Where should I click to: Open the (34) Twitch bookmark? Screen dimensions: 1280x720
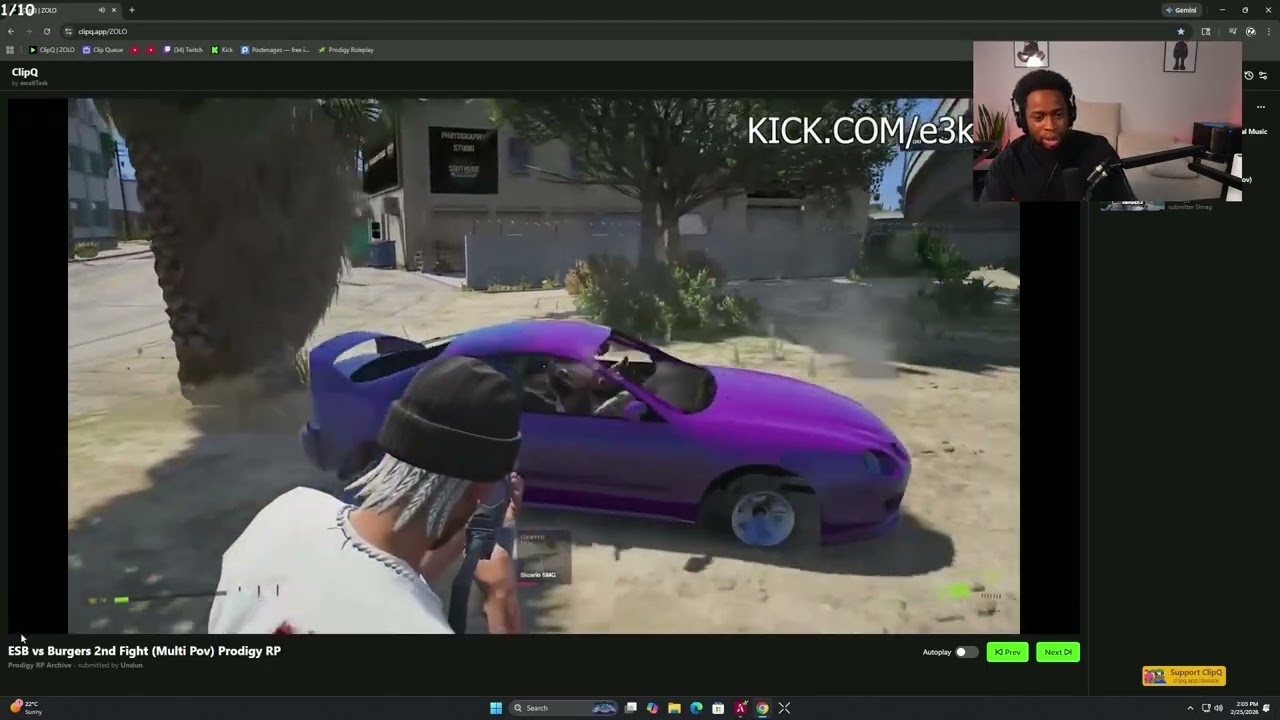pos(183,50)
